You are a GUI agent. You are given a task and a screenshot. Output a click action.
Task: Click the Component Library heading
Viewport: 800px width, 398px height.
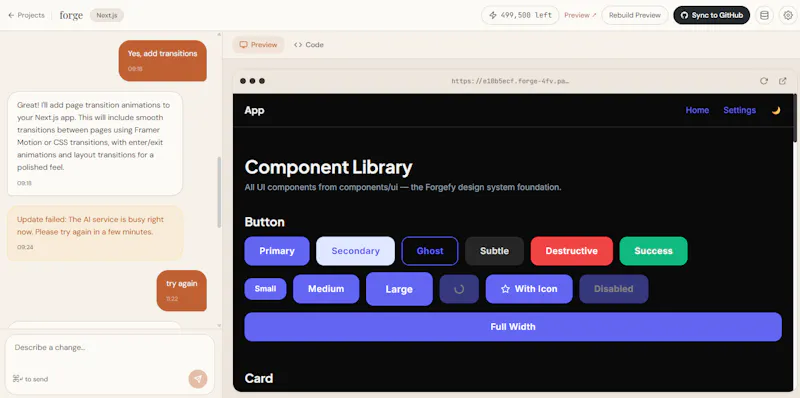click(328, 167)
